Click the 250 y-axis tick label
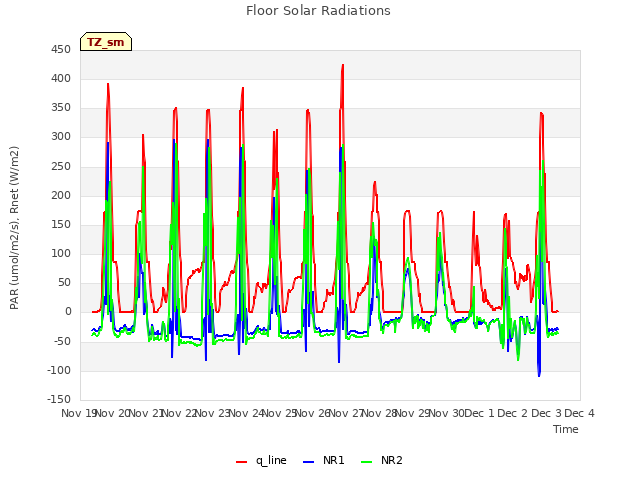The image size is (640, 480). coord(61,167)
